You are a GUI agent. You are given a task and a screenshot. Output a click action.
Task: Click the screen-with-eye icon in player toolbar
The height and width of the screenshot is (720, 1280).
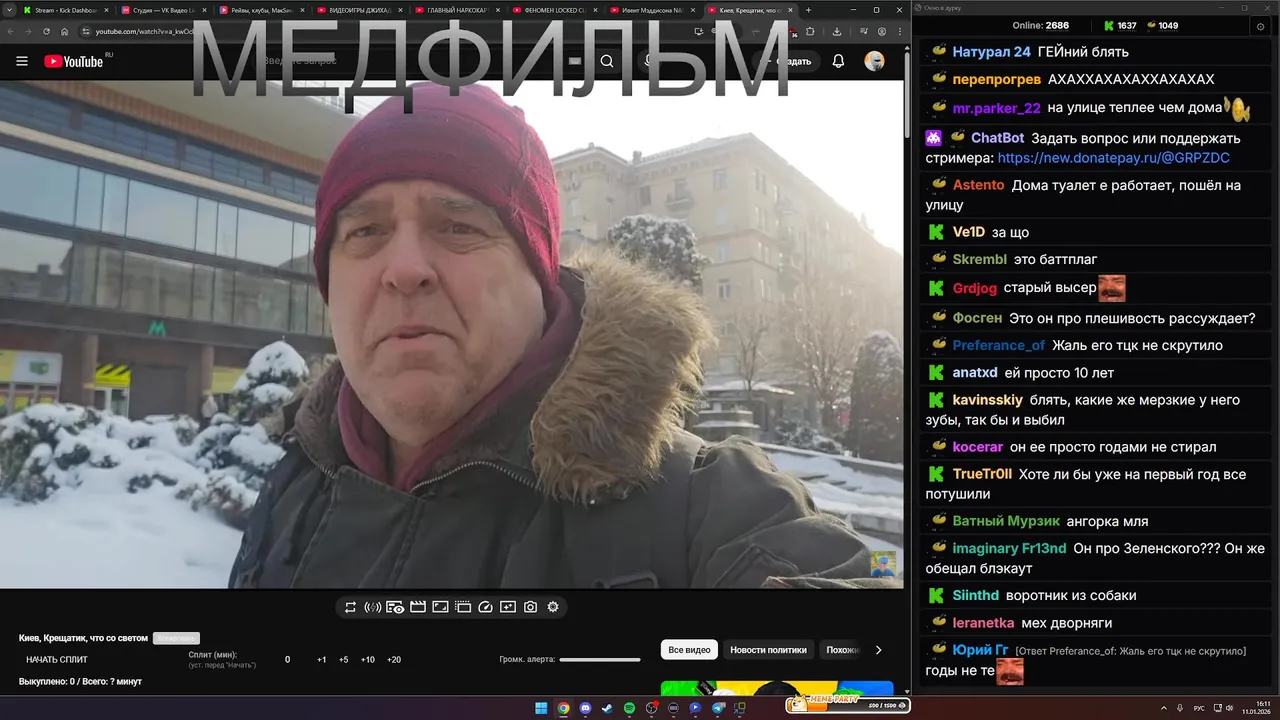coord(395,607)
